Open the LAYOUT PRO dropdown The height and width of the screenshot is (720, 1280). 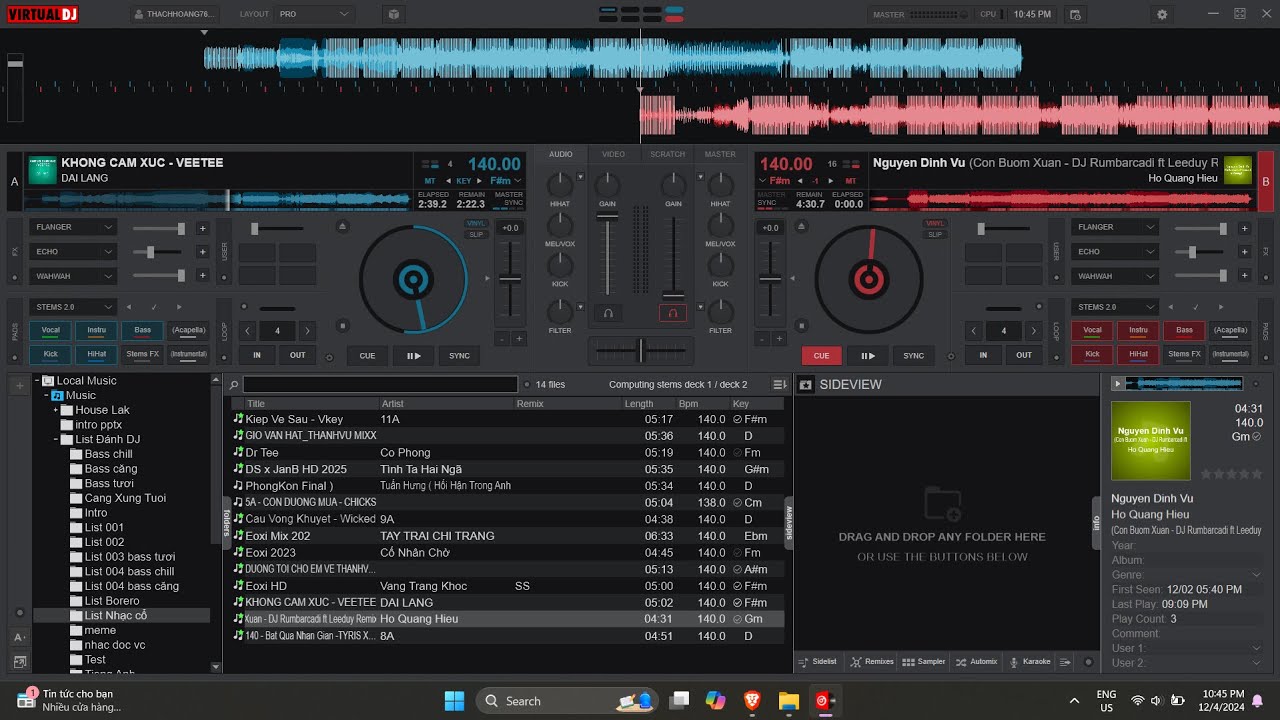(314, 14)
